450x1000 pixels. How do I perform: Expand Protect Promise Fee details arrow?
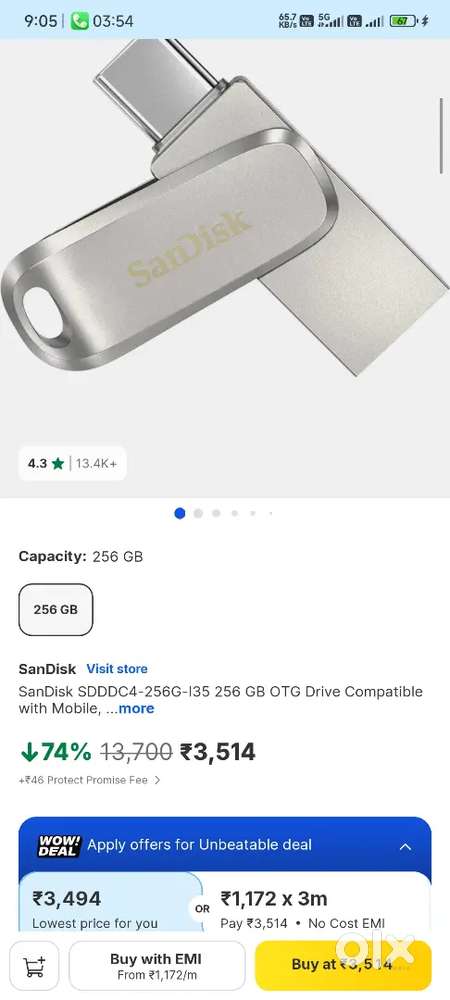coord(157,780)
